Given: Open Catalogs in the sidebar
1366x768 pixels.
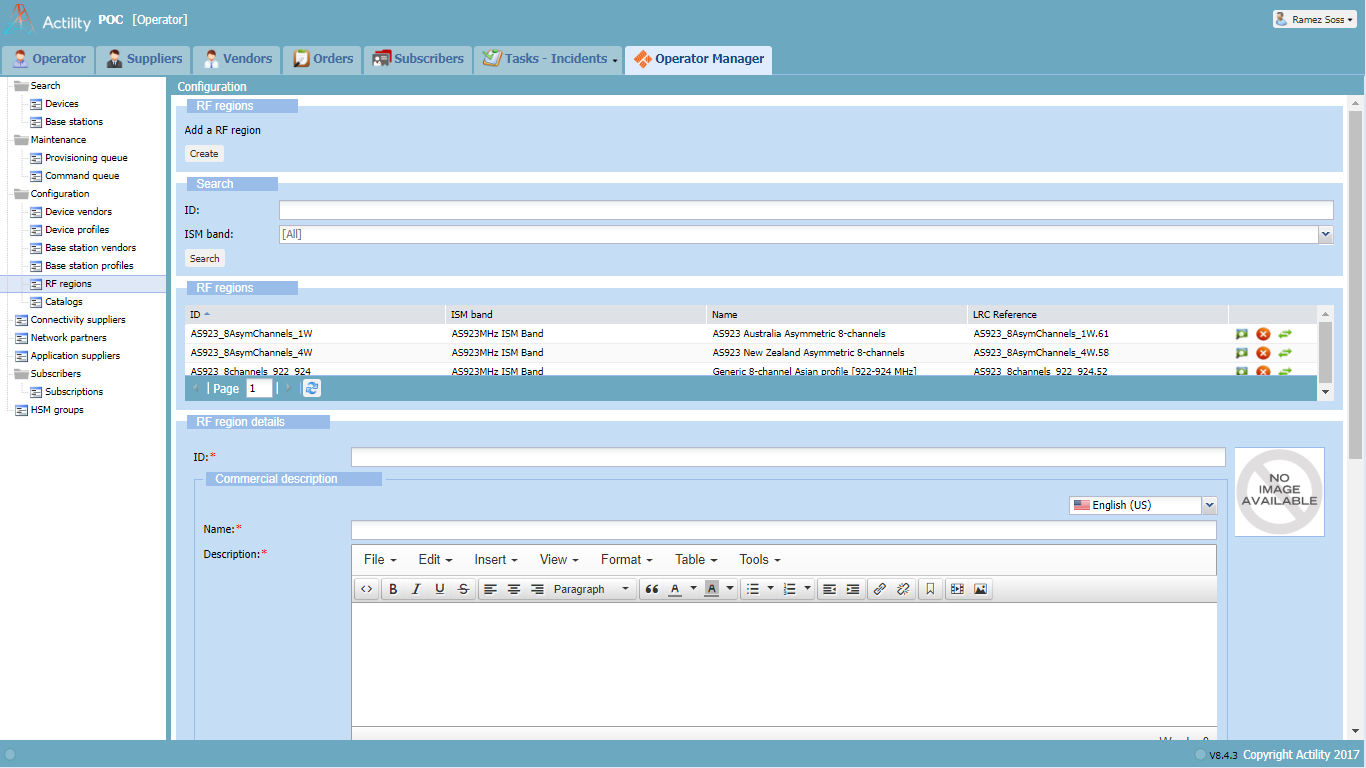Looking at the screenshot, I should [x=63, y=302].
